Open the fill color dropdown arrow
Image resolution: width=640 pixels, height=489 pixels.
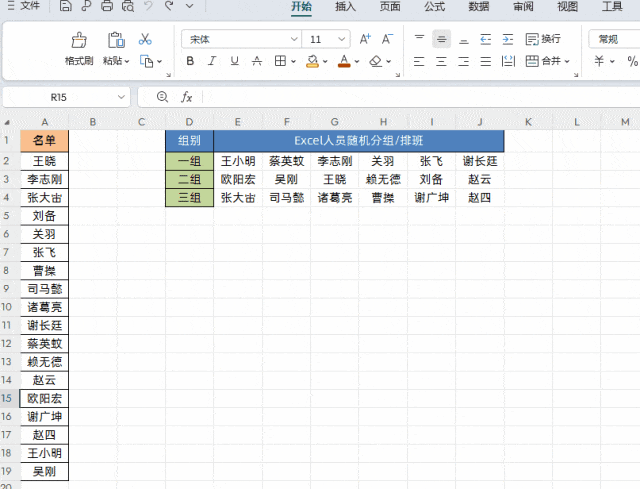tap(325, 62)
